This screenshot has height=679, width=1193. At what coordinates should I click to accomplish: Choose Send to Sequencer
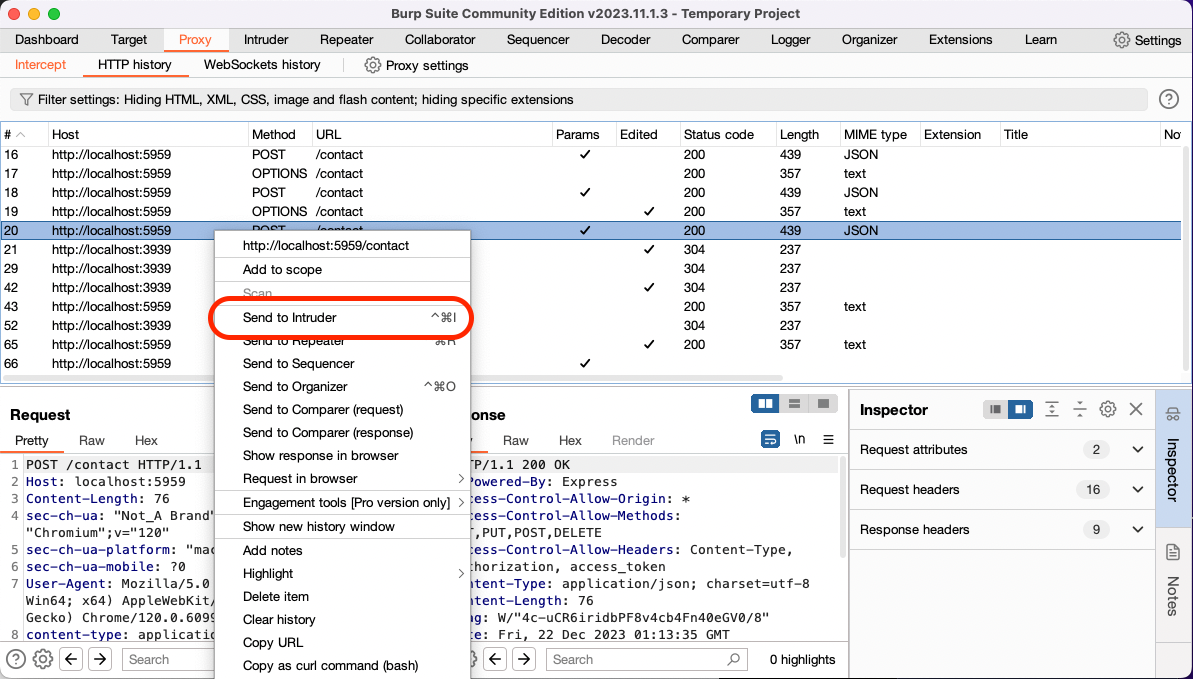(x=342, y=364)
